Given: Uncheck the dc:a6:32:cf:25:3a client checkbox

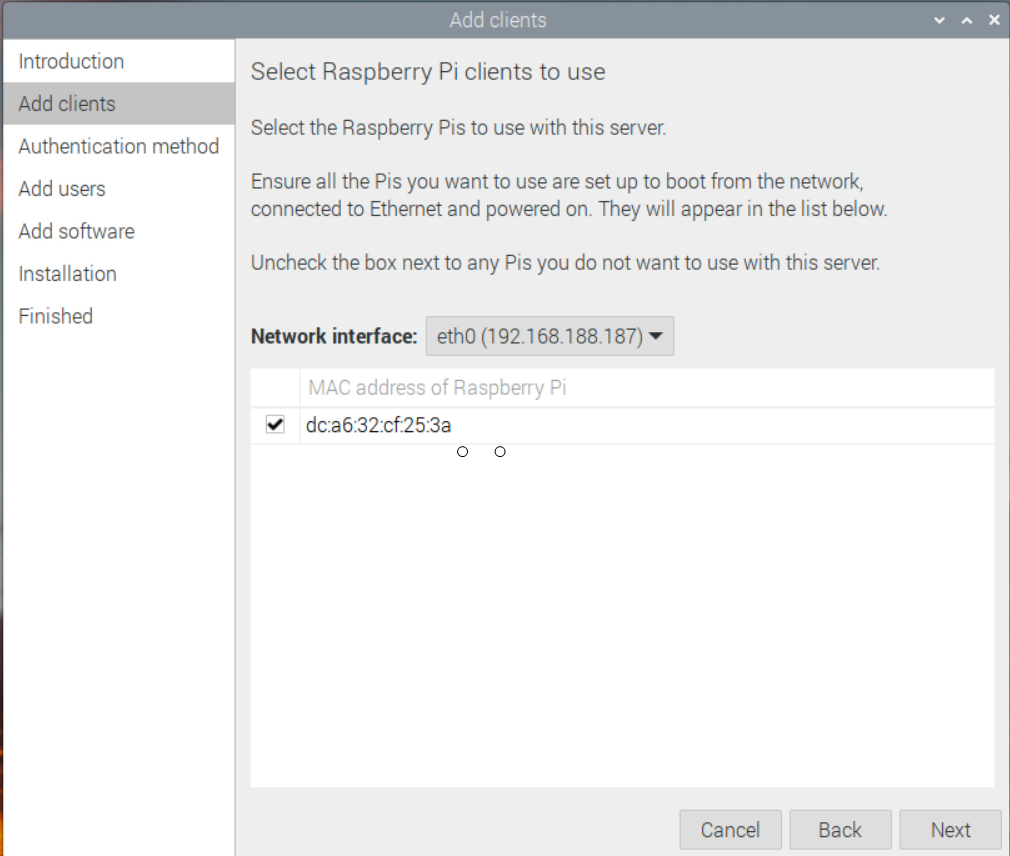Looking at the screenshot, I should (275, 424).
